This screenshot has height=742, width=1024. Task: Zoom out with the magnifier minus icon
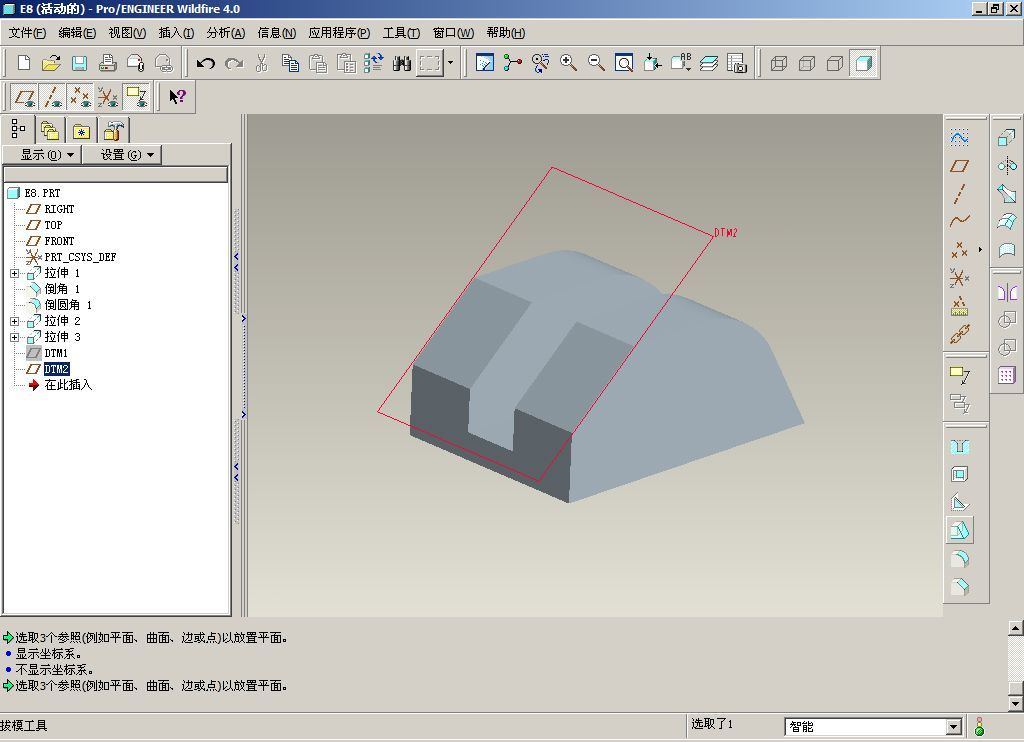coord(596,63)
